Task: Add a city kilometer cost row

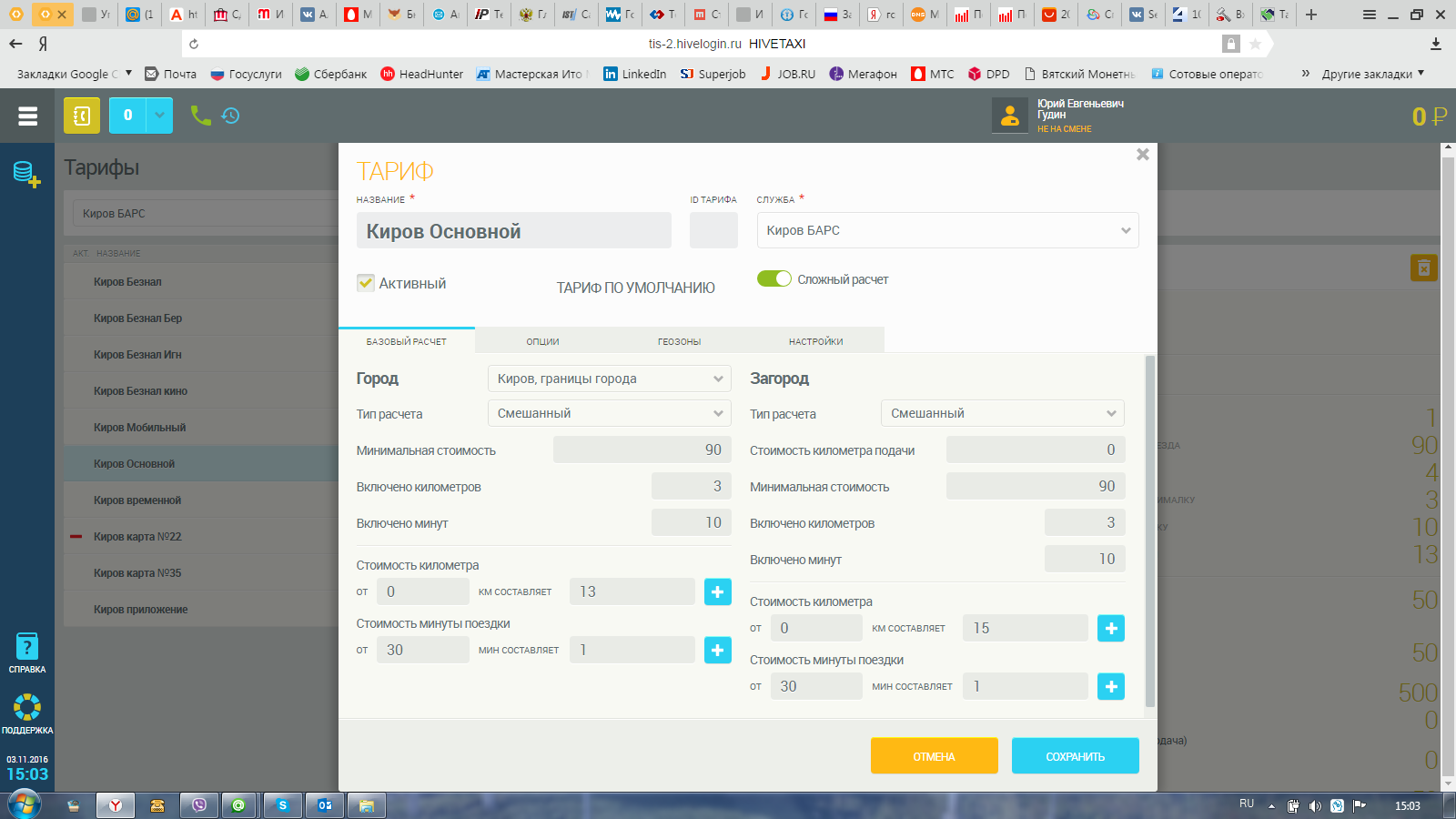Action: (717, 591)
